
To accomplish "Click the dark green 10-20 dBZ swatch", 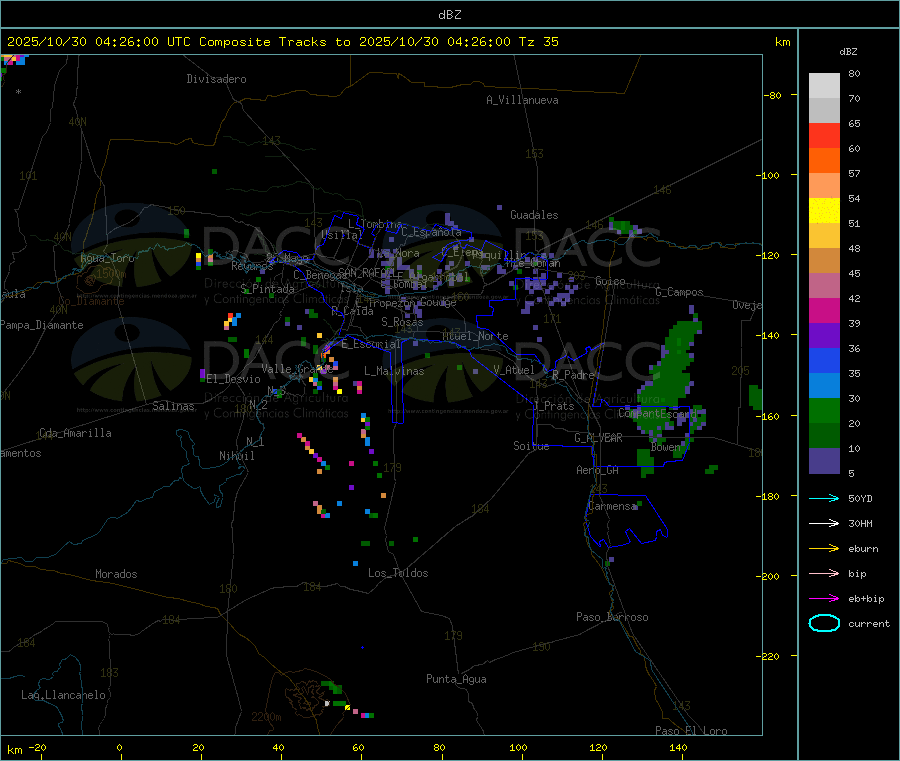I will pyautogui.click(x=824, y=436).
